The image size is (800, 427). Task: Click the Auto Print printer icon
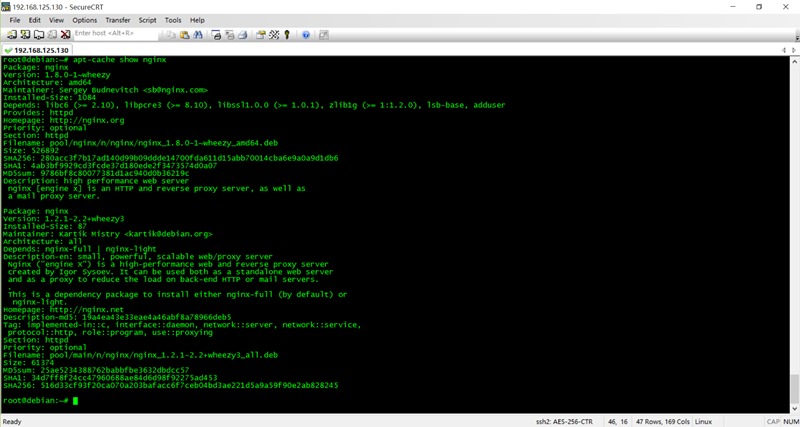[x=243, y=35]
